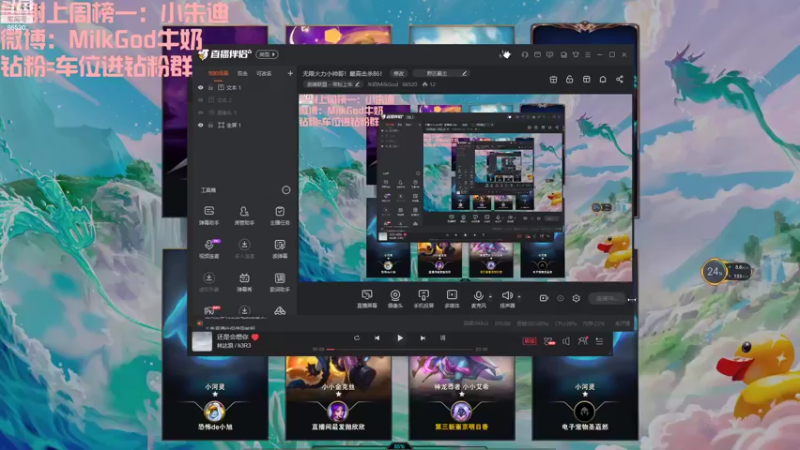Image resolution: width=800 pixels, height=450 pixels.
Task: Click the stream preview canvas
Action: (465, 188)
